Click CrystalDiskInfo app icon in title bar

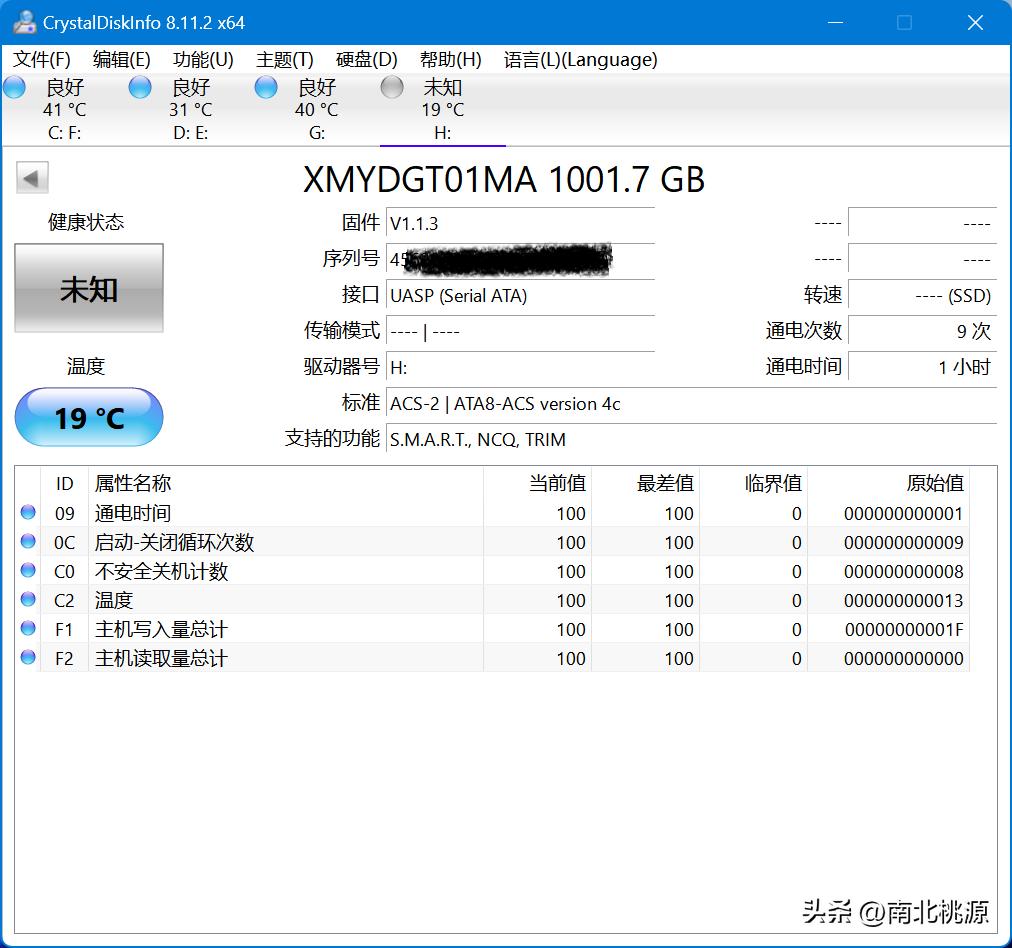point(24,22)
